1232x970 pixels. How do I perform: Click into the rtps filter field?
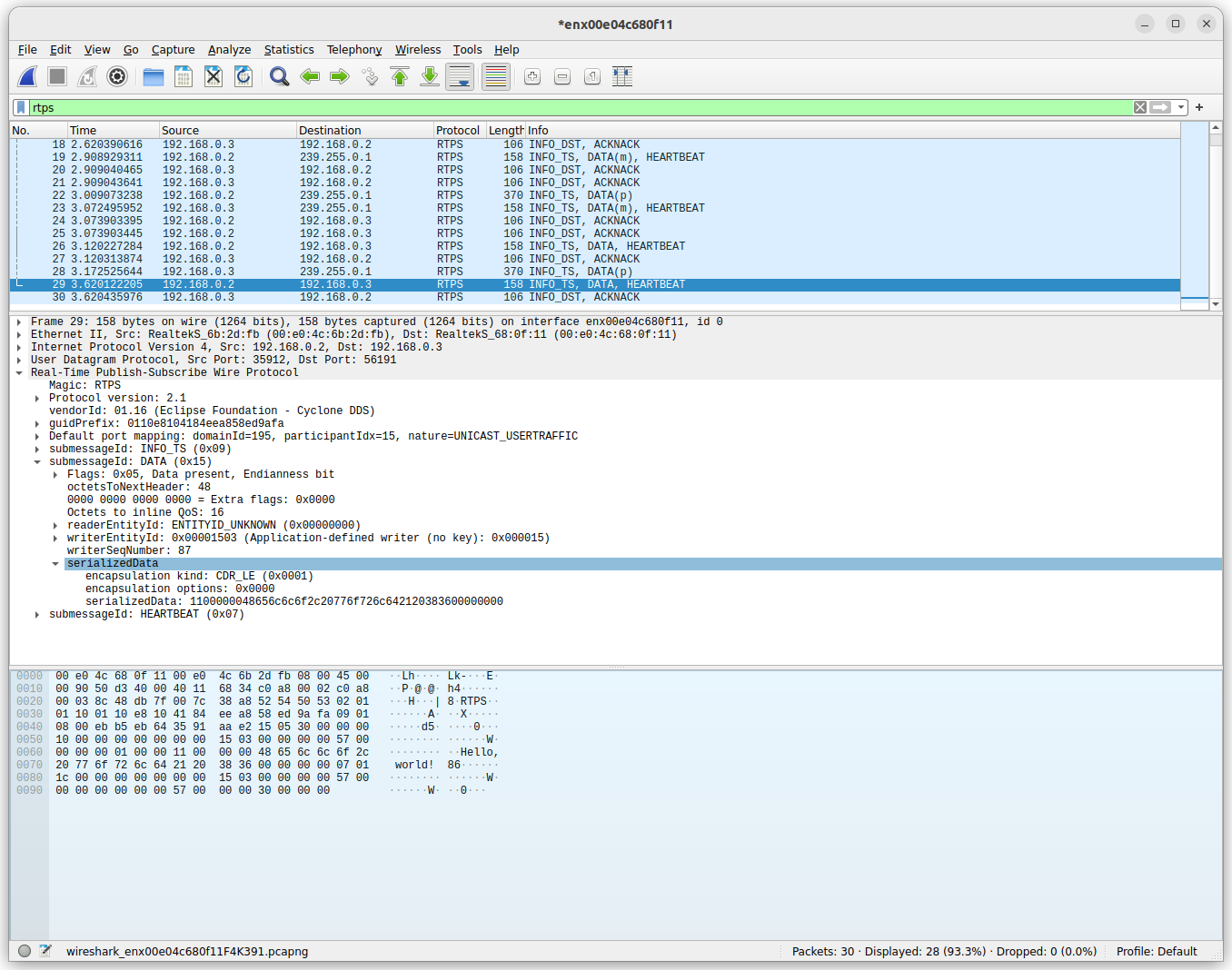[581, 107]
